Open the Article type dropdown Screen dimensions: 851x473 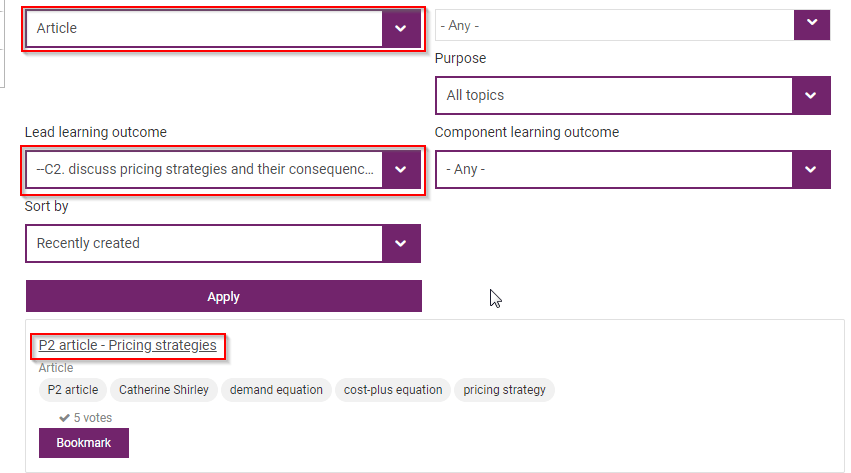pyautogui.click(x=205, y=28)
